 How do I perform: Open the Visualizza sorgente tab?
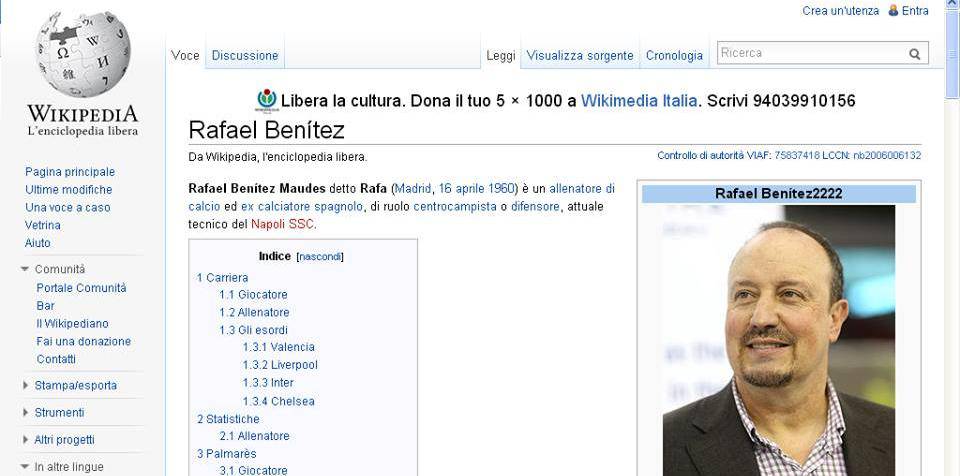pos(580,55)
